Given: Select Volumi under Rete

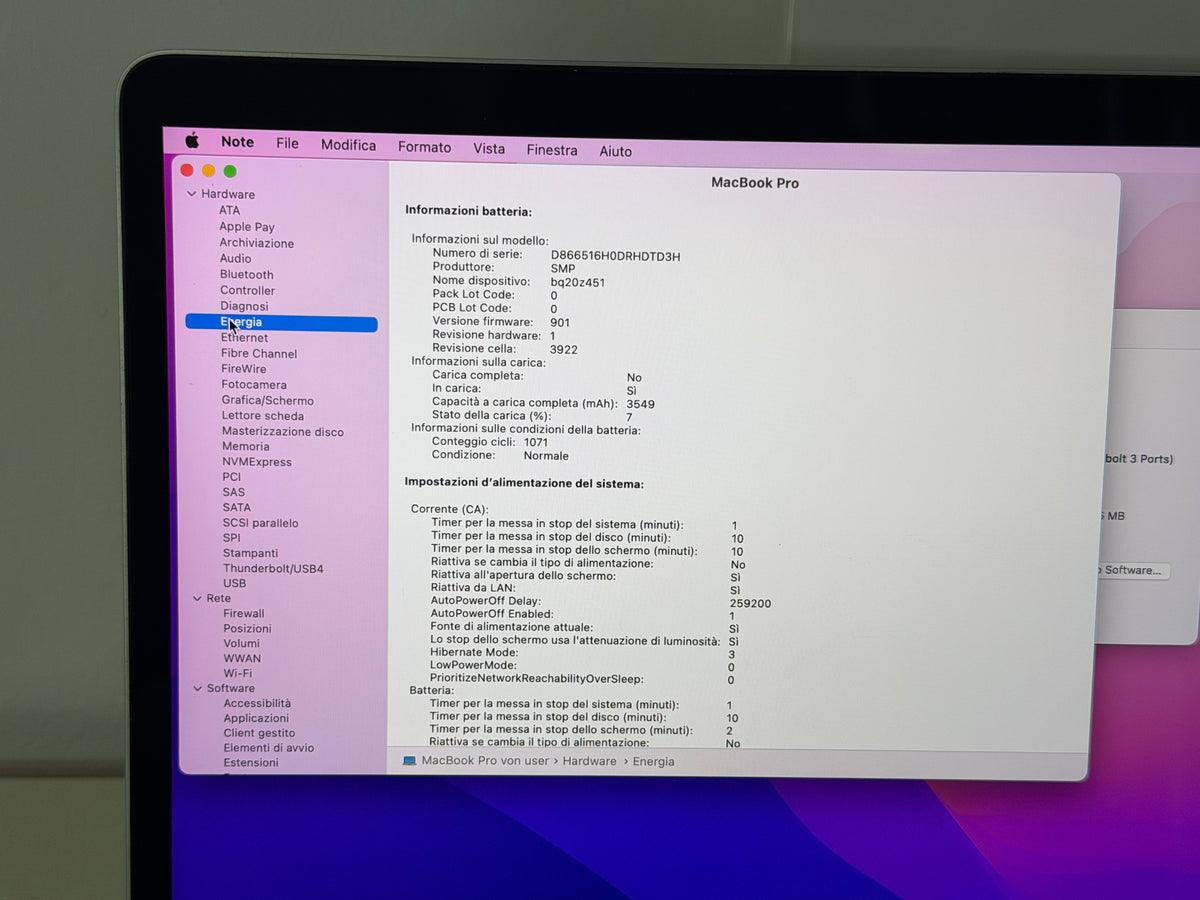Looking at the screenshot, I should click(242, 644).
